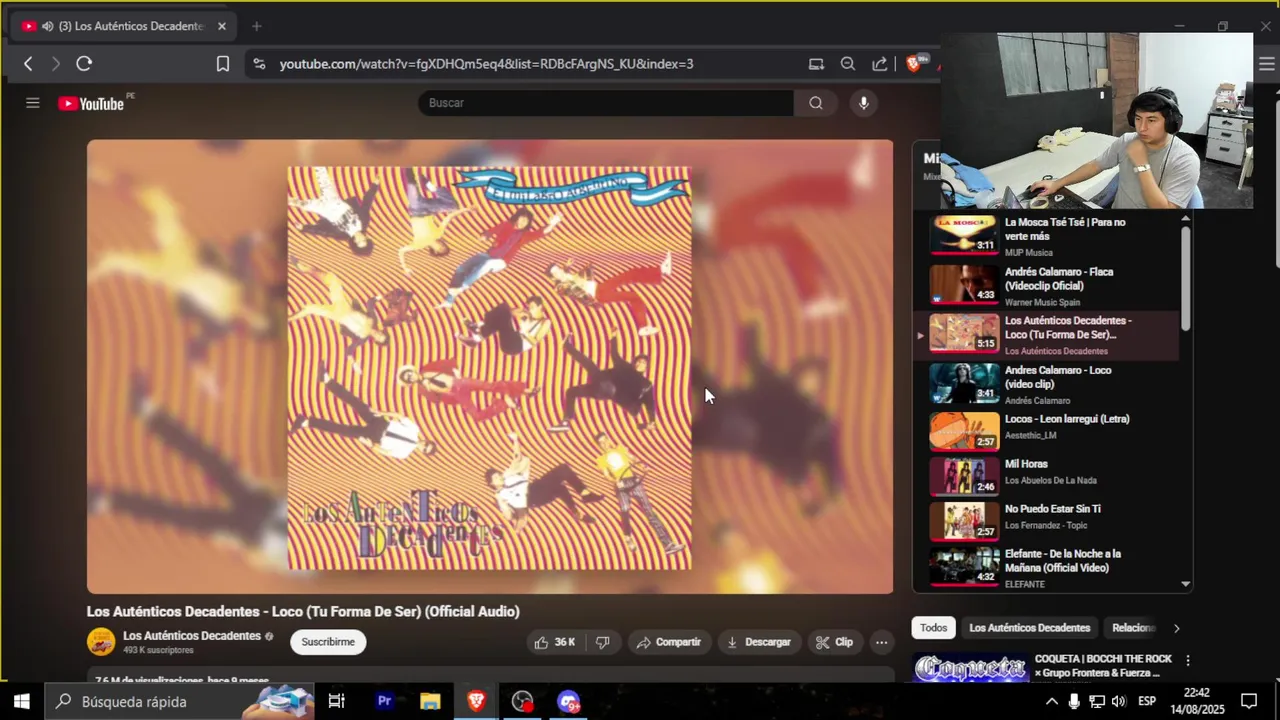Bookmark this page with the bookmark icon
Screen dimensions: 1280x720
click(223, 64)
